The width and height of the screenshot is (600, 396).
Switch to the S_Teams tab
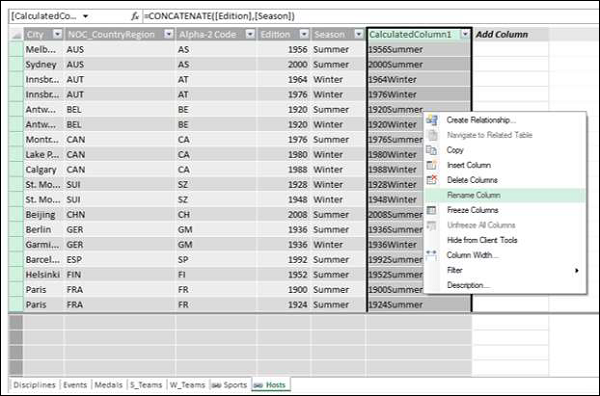pyautogui.click(x=146, y=385)
